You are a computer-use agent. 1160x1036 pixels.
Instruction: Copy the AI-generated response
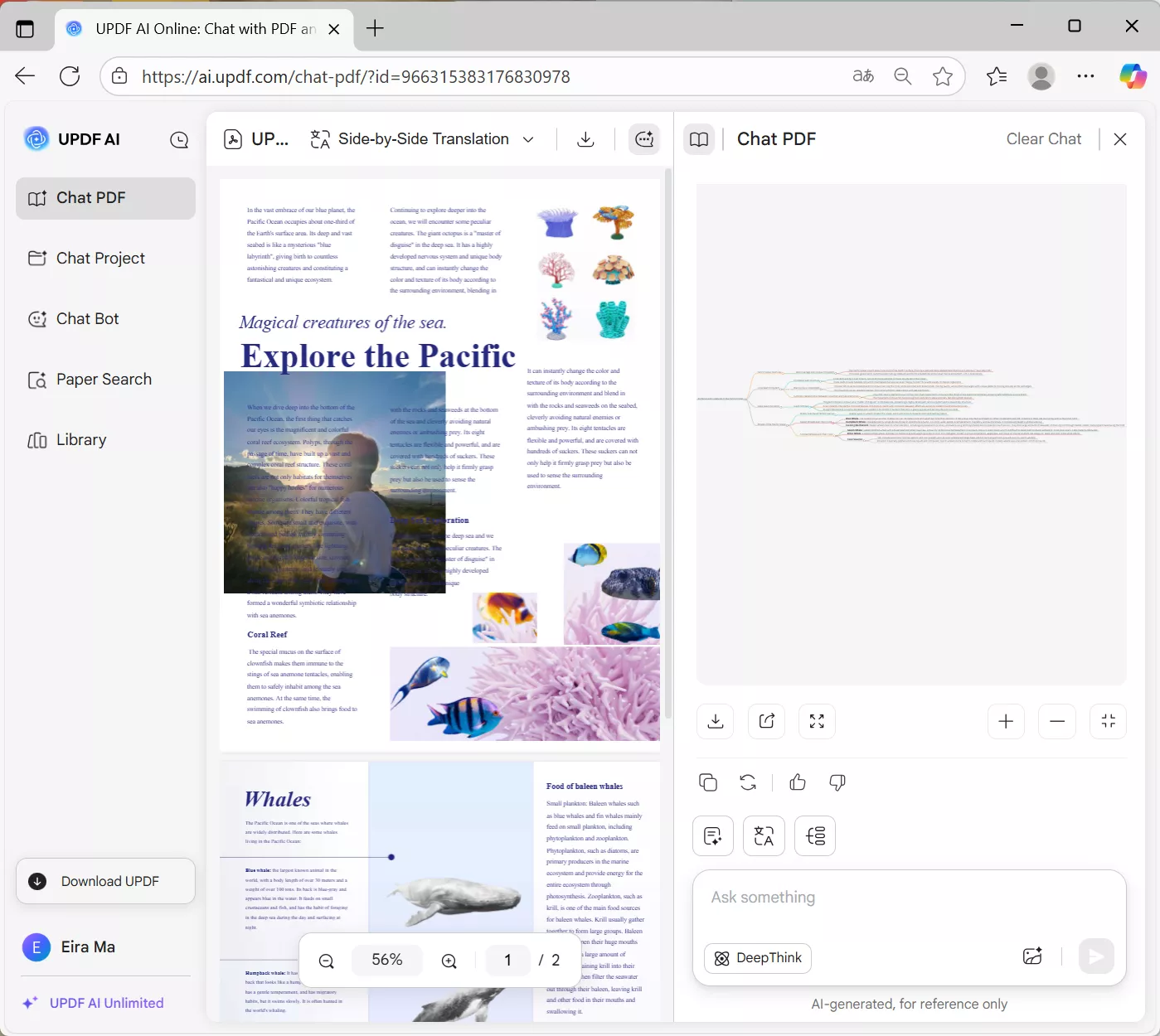pyautogui.click(x=707, y=782)
